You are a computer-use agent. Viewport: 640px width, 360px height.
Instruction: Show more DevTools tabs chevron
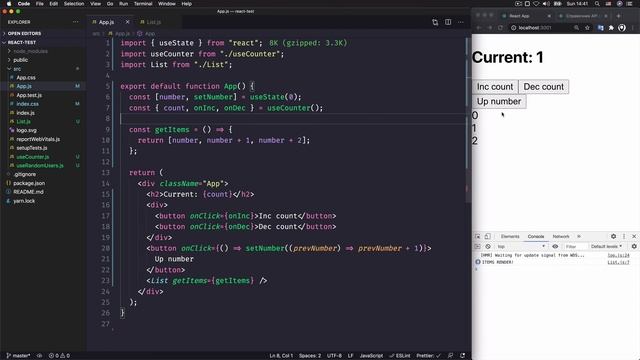click(578, 237)
